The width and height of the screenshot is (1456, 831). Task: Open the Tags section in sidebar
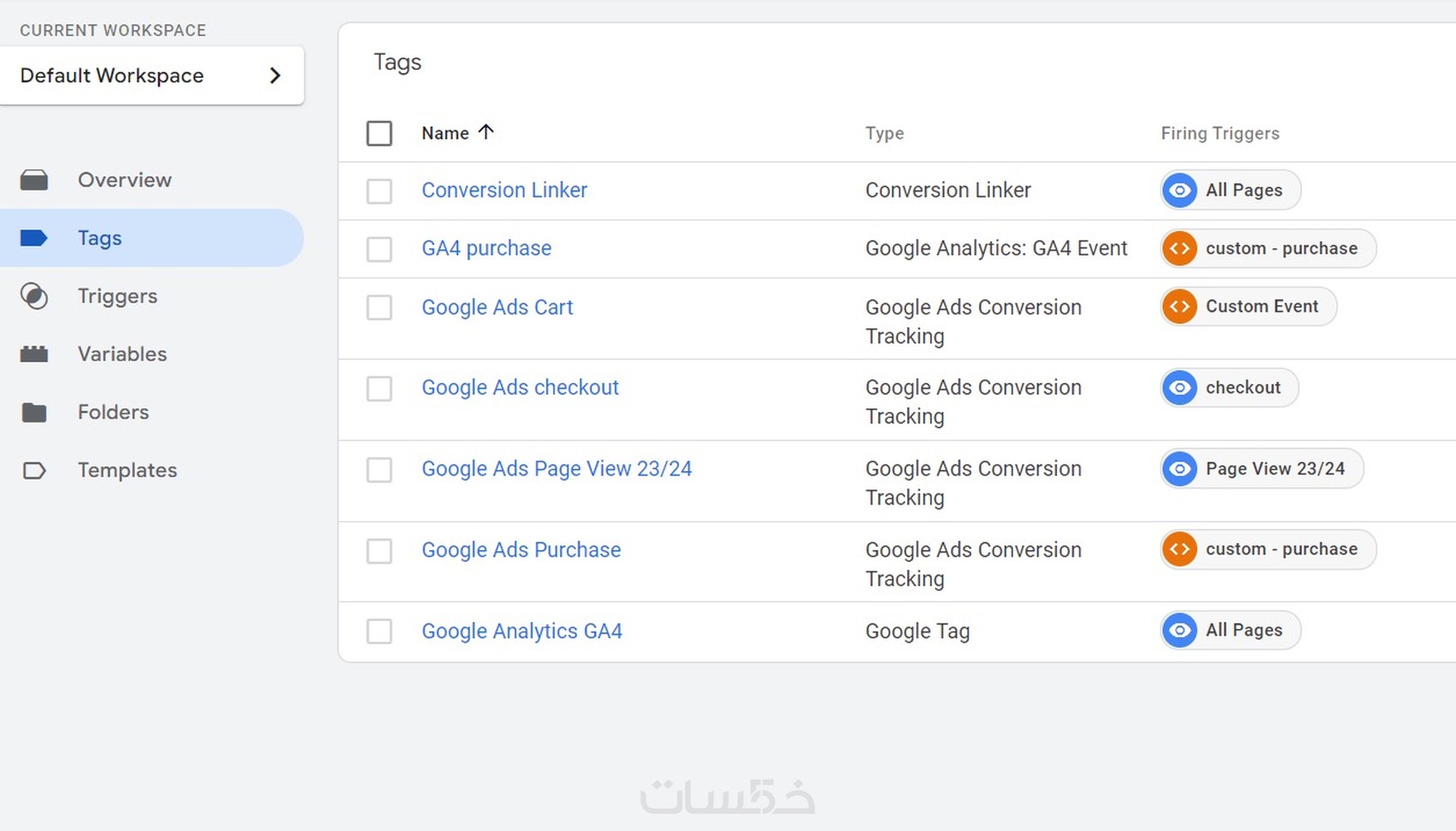point(99,238)
